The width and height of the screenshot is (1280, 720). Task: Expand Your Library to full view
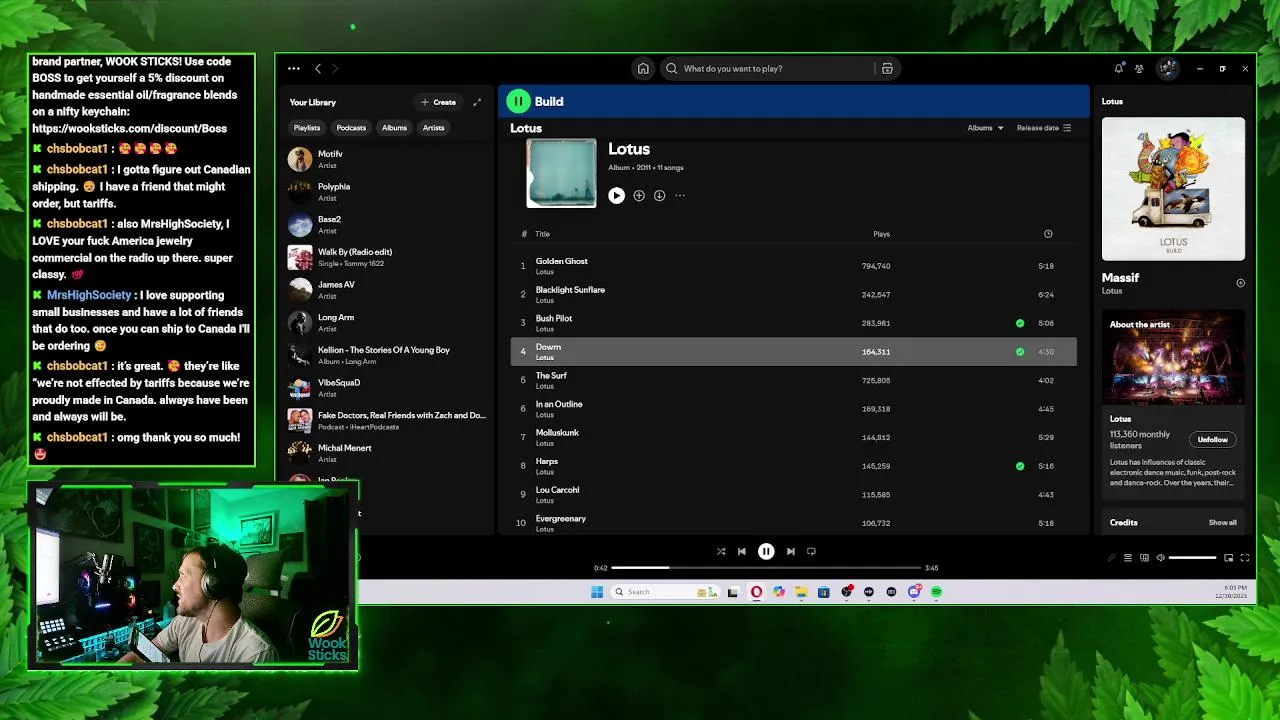[x=477, y=102]
